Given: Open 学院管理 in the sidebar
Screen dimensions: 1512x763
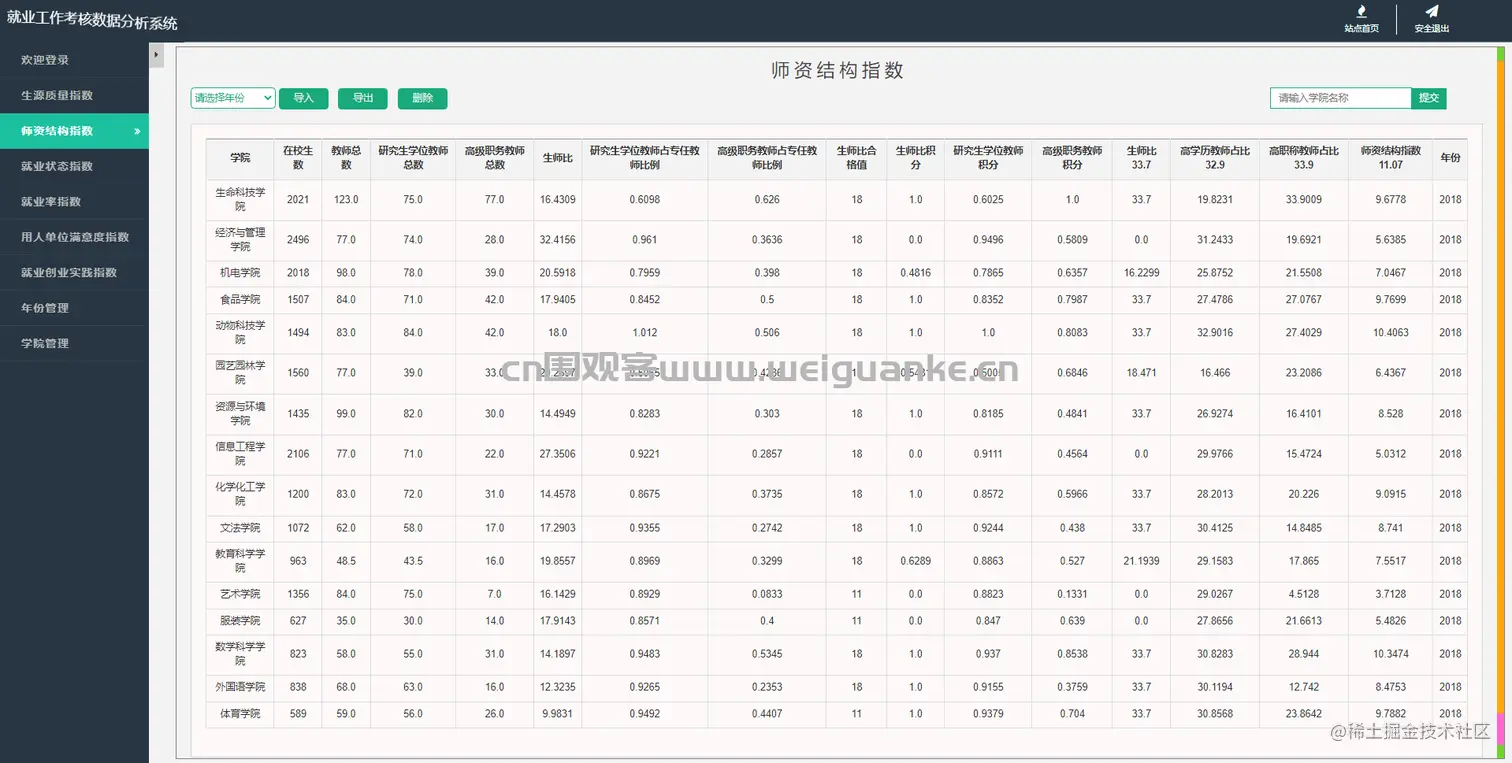Looking at the screenshot, I should [x=74, y=343].
